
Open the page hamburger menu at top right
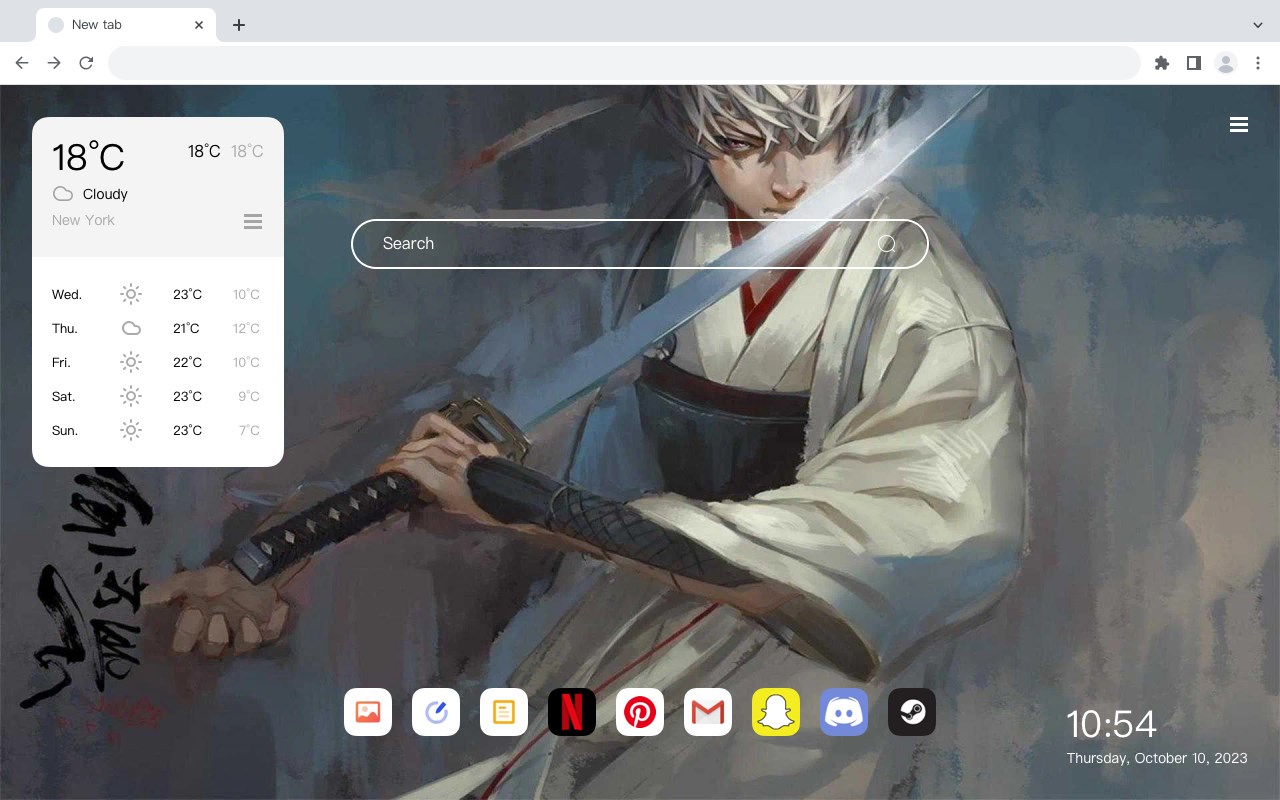pos(1239,125)
